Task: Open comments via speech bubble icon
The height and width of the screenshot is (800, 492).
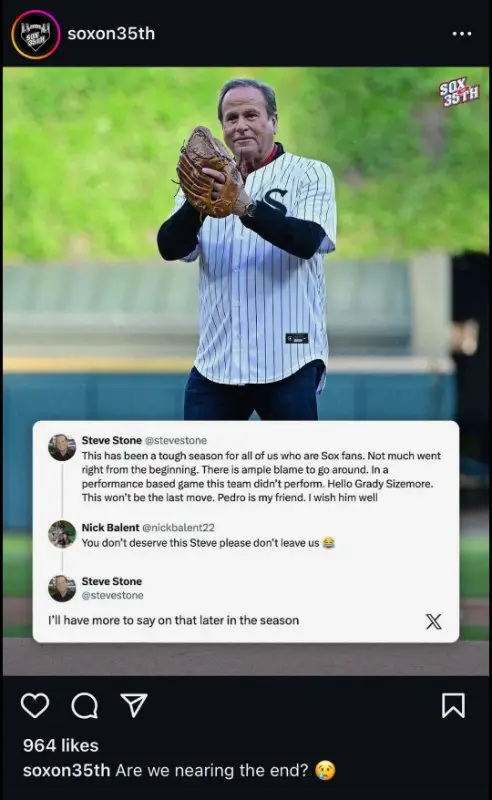Action: (84, 706)
